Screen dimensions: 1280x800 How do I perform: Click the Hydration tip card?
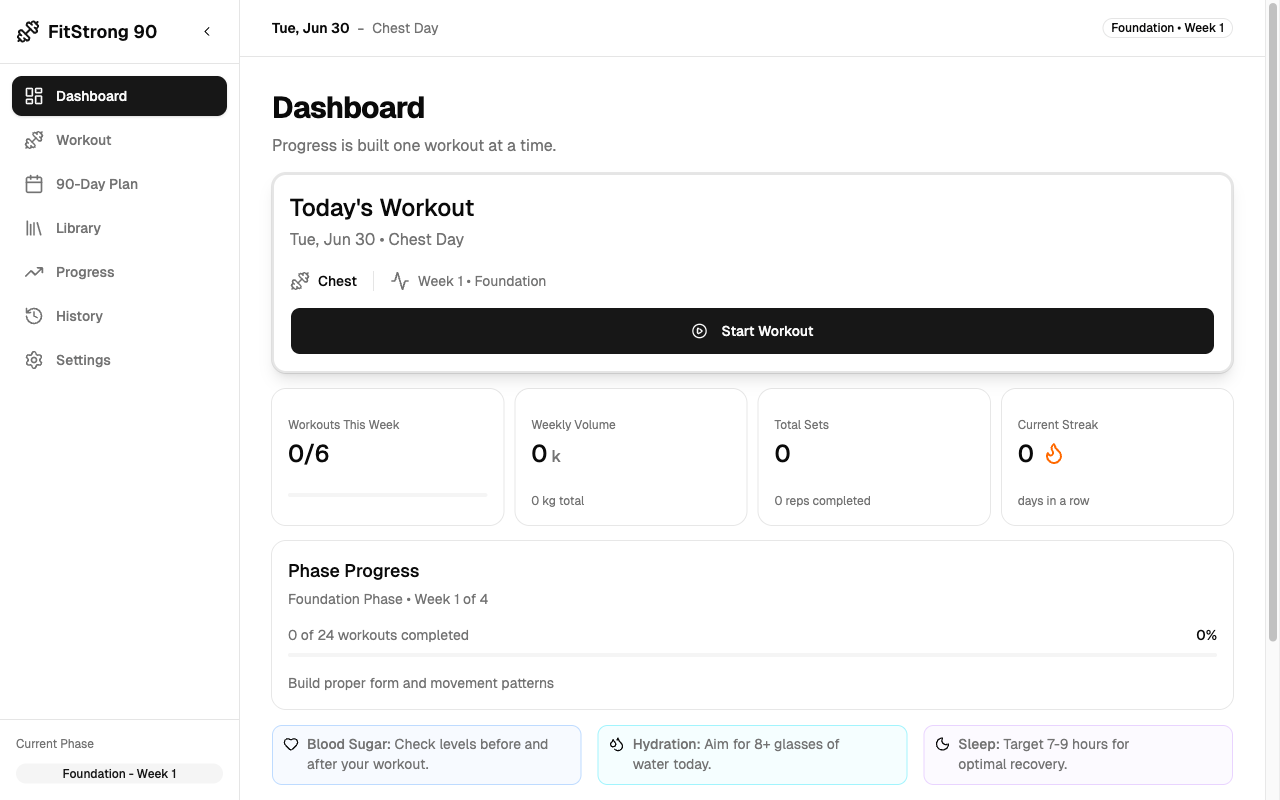click(752, 755)
